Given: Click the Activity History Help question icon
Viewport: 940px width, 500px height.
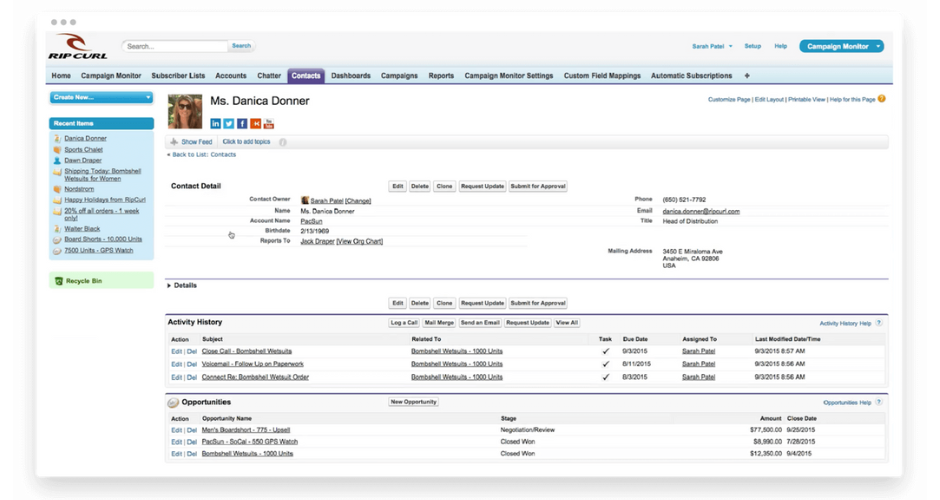Looking at the screenshot, I should click(x=878, y=323).
